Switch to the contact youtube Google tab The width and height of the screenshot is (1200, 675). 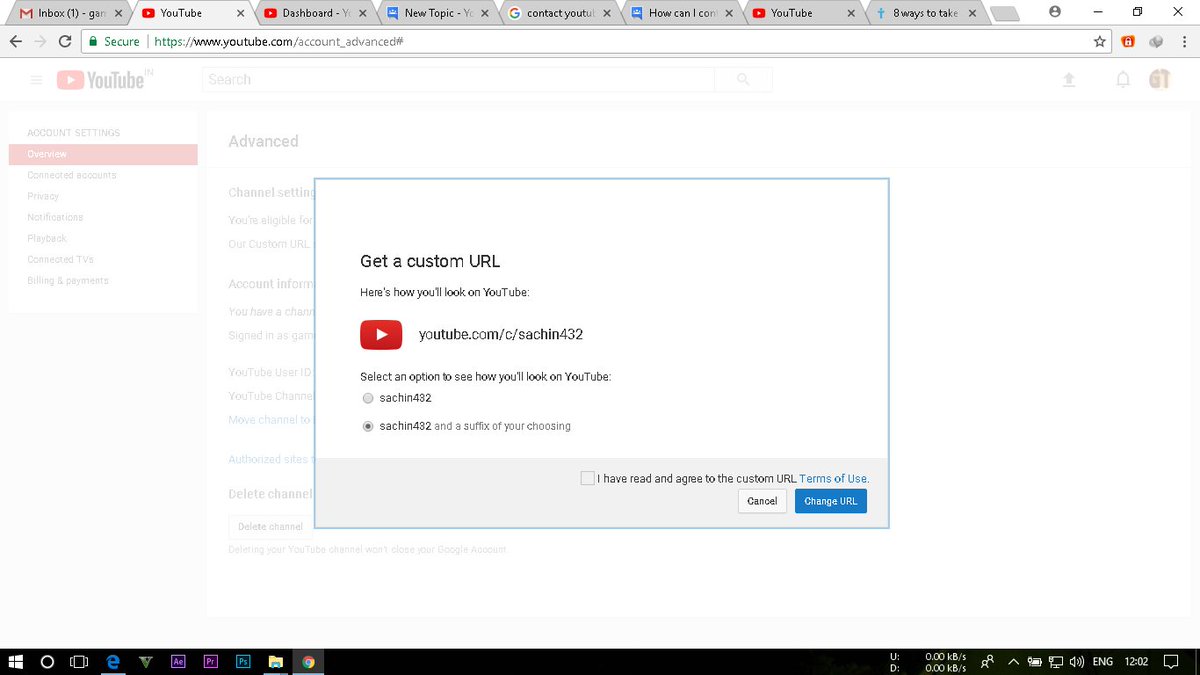[x=560, y=13]
